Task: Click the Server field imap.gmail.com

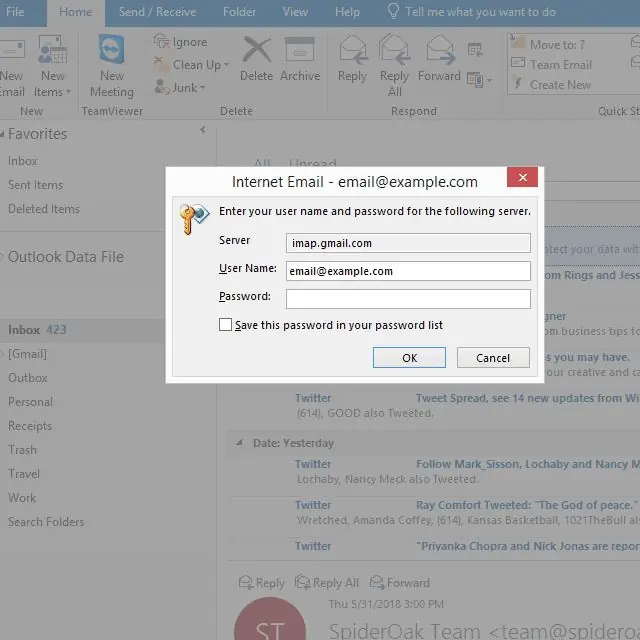Action: tap(408, 243)
